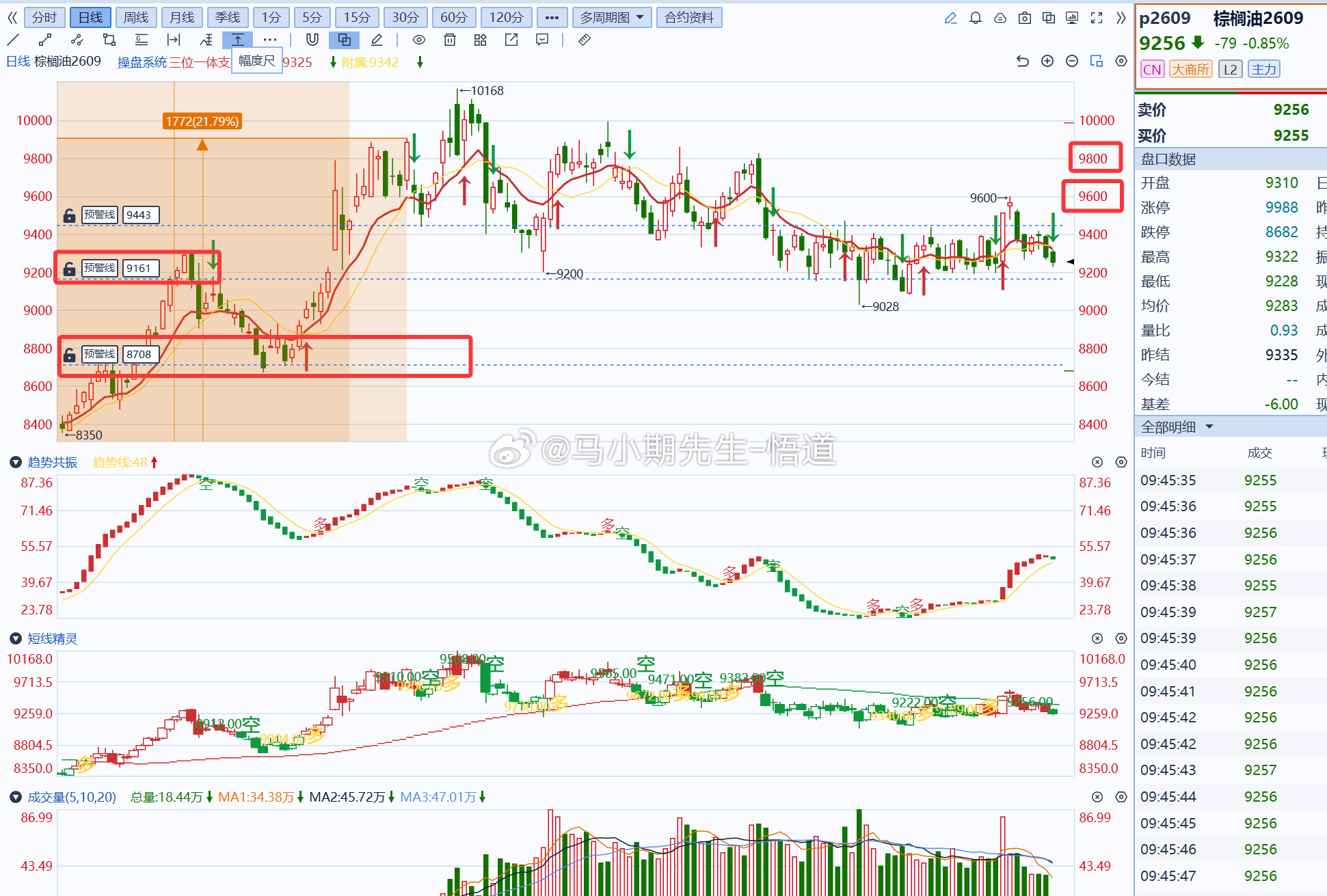Toggle drawings visibility eye icon

pos(419,40)
